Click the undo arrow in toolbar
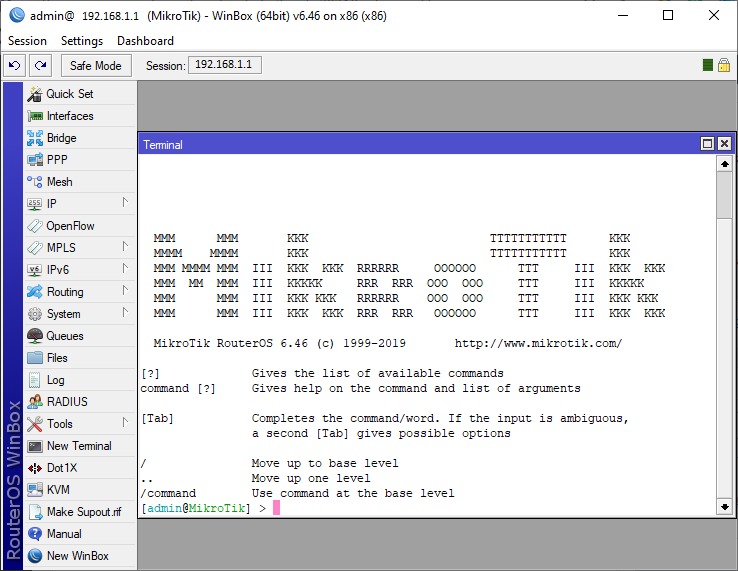This screenshot has width=738, height=571. 14,66
